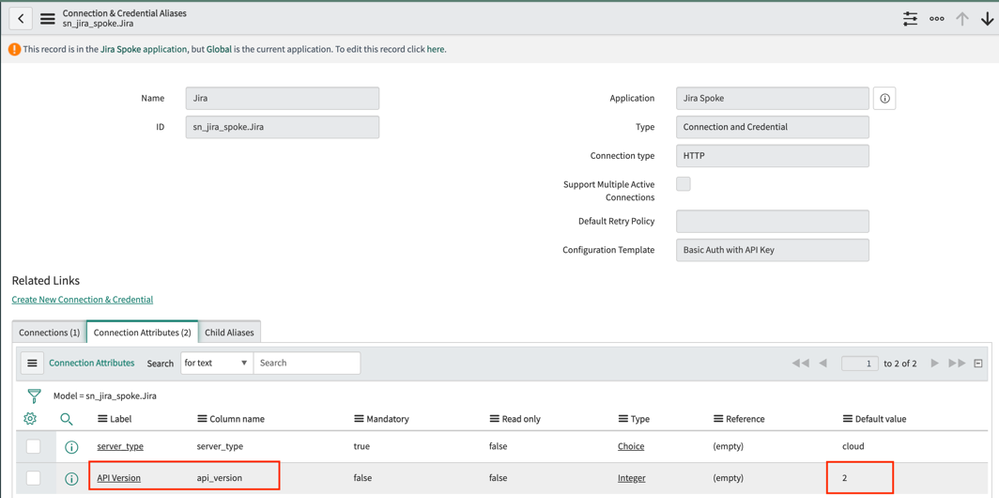The image size is (999, 498).
Task: Click the Type field Connection and Credential
Action: 773,127
